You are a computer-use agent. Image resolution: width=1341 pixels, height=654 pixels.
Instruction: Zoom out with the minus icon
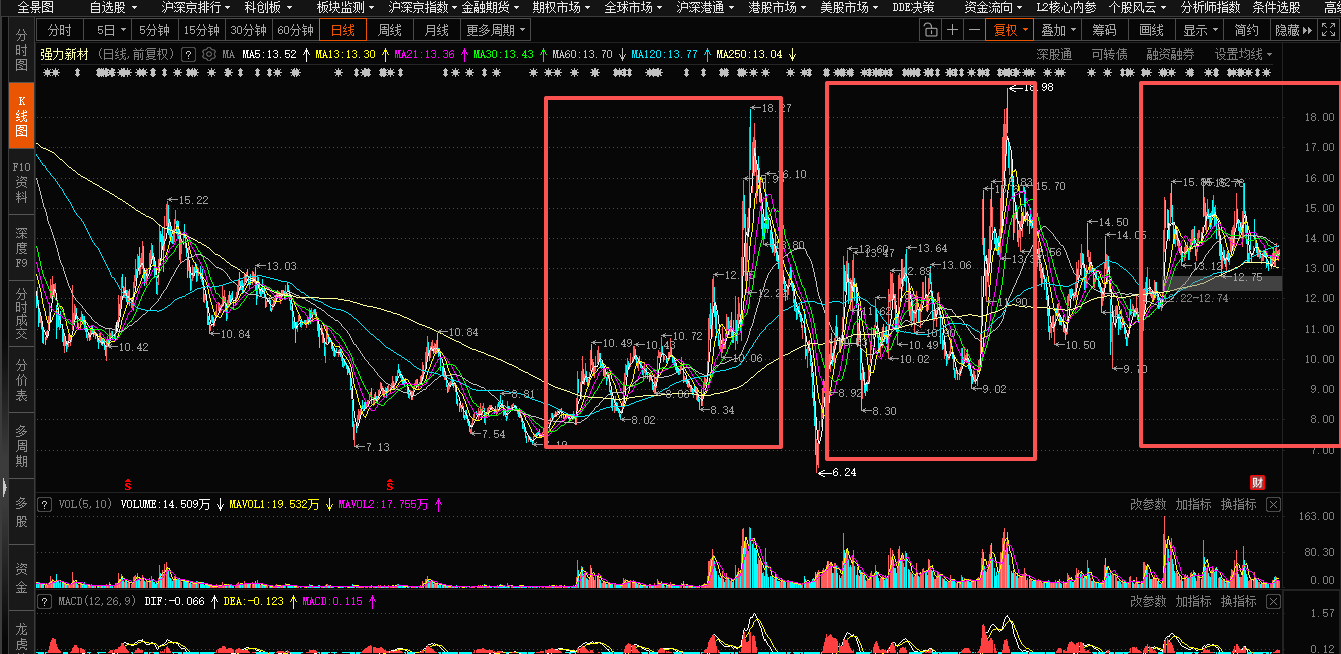point(974,30)
